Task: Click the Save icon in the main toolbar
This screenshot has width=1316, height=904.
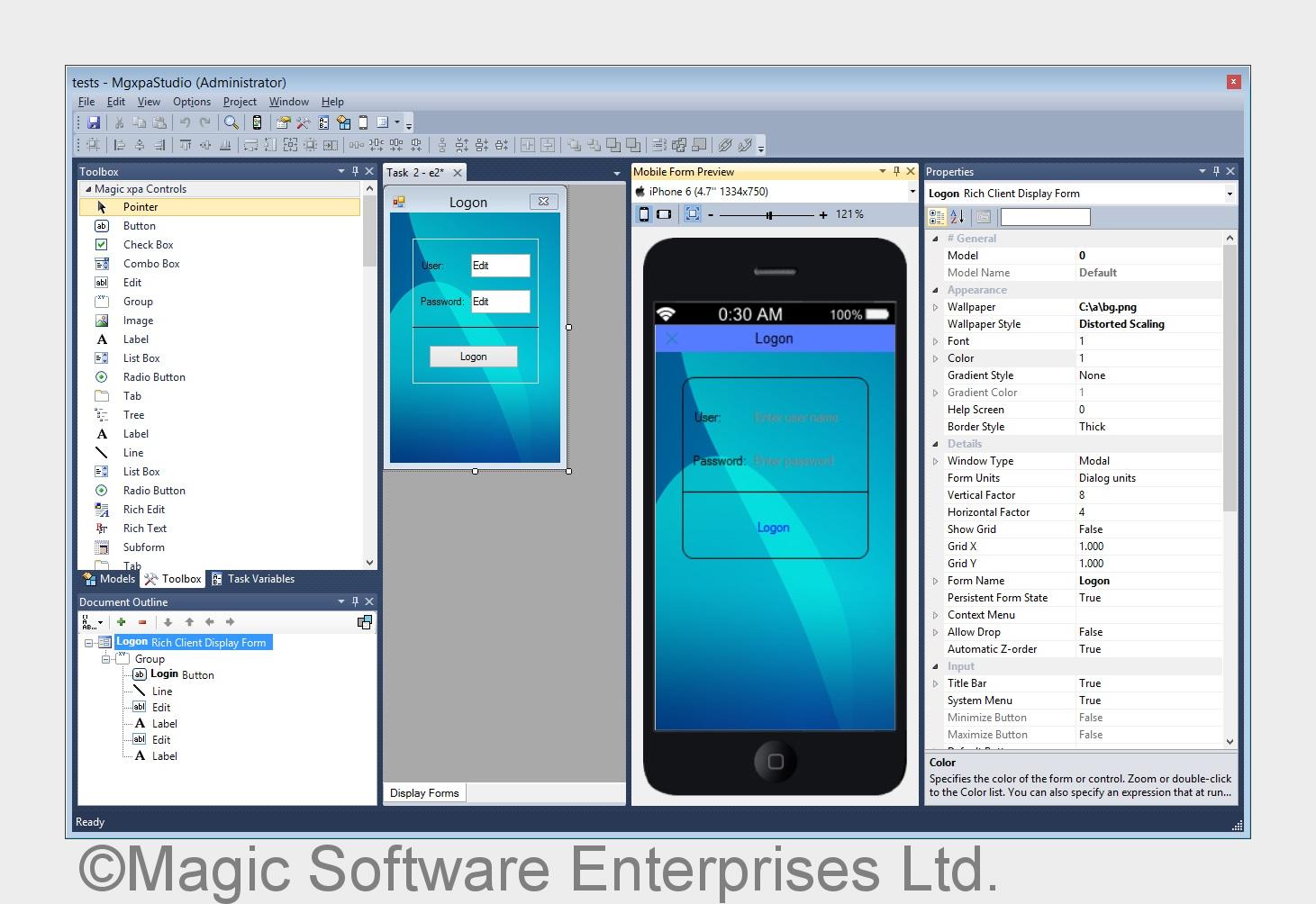Action: 94,122
